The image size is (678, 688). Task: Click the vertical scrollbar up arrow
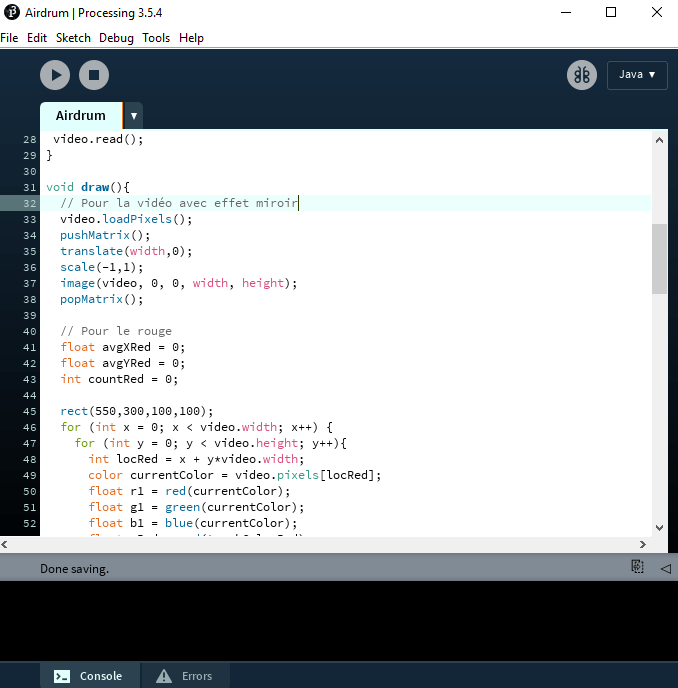click(659, 140)
